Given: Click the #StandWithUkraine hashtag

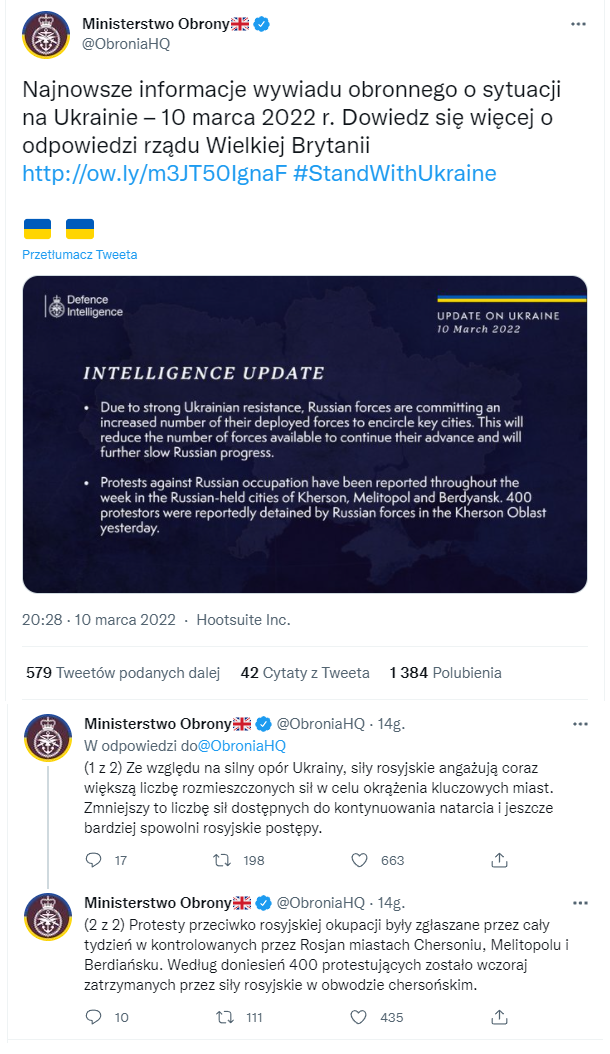Looking at the screenshot, I should pos(395,173).
